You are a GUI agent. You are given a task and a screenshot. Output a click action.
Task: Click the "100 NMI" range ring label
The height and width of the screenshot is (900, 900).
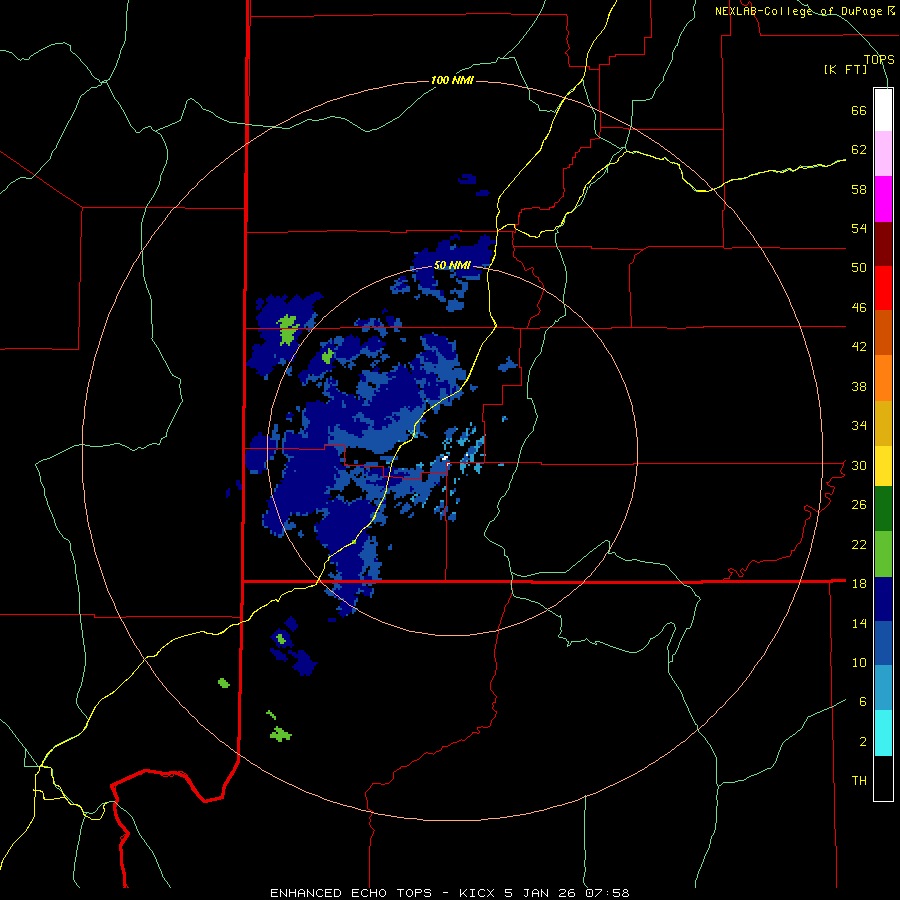(452, 80)
